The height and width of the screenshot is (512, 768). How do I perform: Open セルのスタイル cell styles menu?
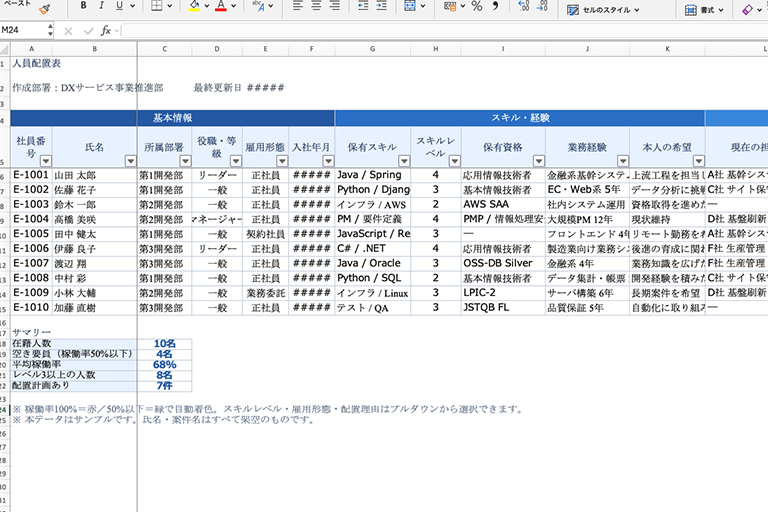tap(603, 10)
